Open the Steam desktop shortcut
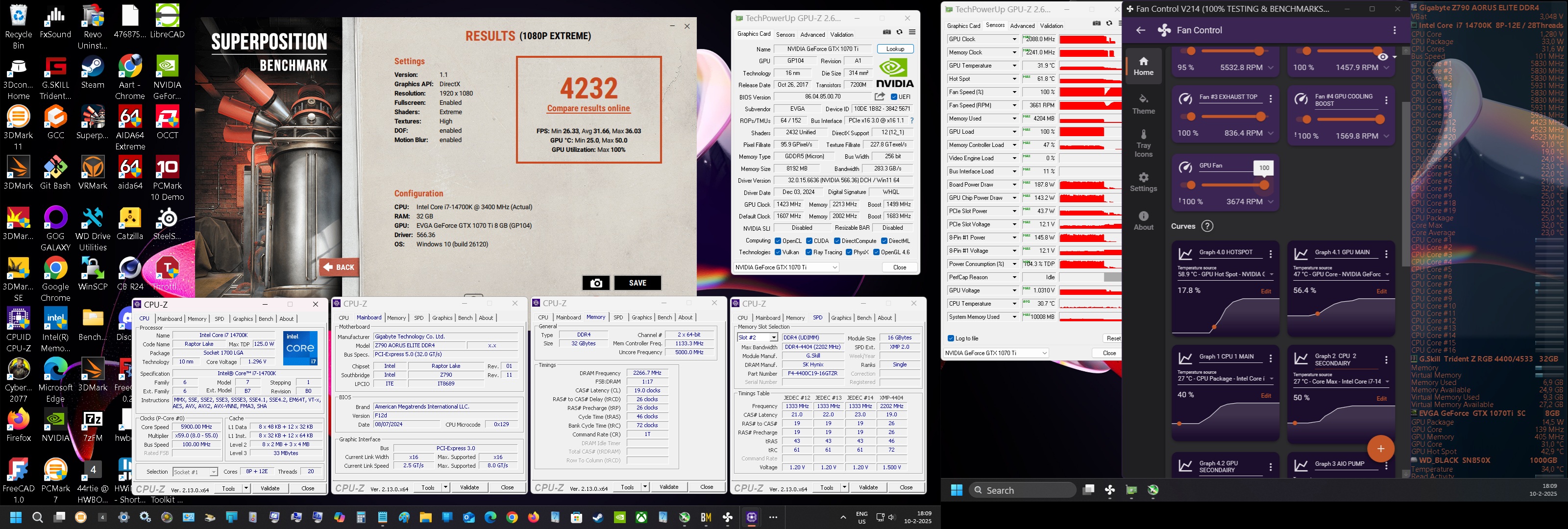Image resolution: width=1568 pixels, height=529 pixels. (93, 72)
